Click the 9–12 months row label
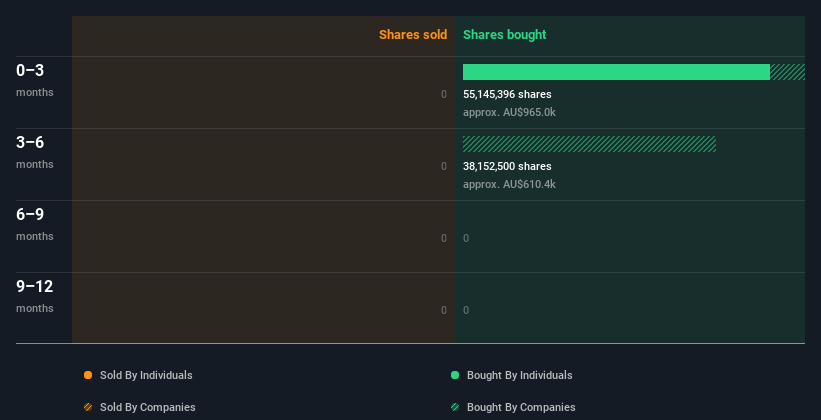Image resolution: width=821 pixels, height=420 pixels. (x=35, y=296)
